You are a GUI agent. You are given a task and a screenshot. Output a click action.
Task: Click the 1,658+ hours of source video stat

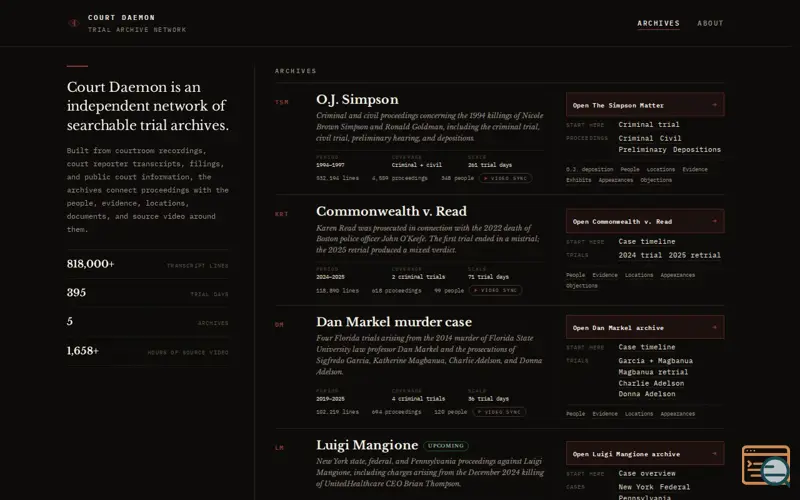[x=147, y=351]
